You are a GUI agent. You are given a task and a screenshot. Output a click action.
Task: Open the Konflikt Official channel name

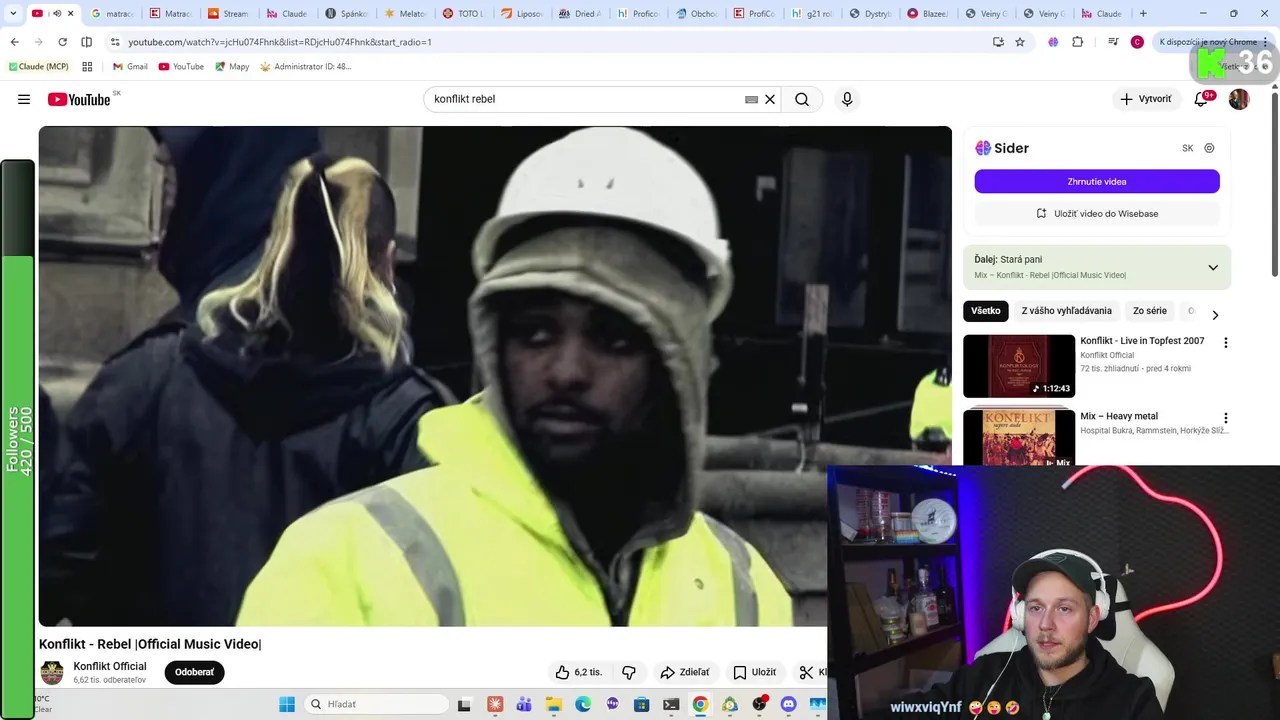[x=110, y=666]
